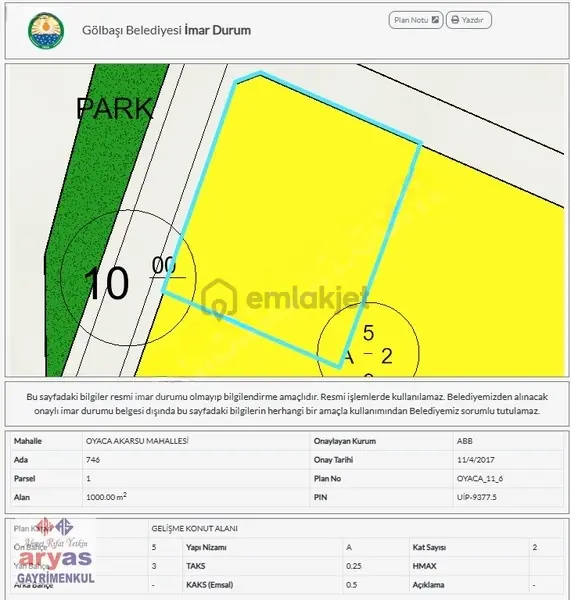Click the Onaylayan Kurum value ABB
The width and height of the screenshot is (571, 600).
pos(465,441)
